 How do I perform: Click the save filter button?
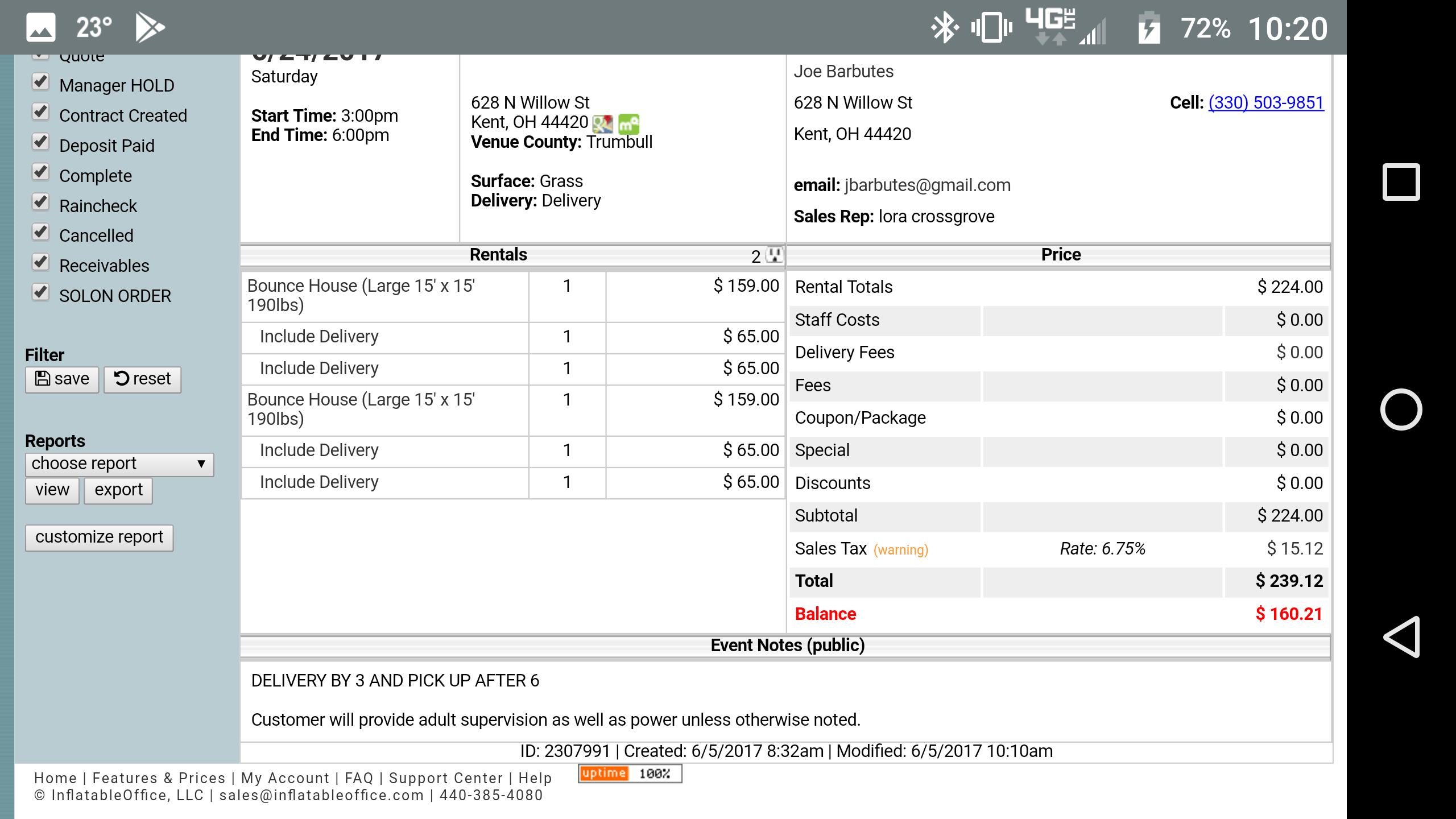(62, 379)
